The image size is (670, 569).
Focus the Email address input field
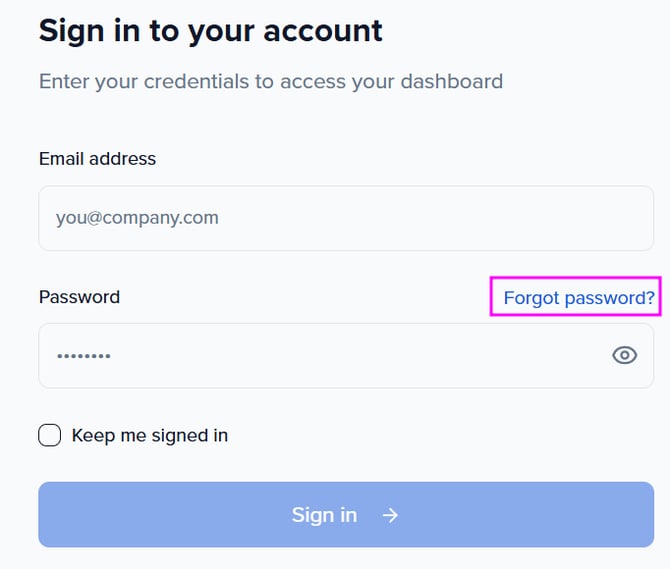pyautogui.click(x=346, y=218)
